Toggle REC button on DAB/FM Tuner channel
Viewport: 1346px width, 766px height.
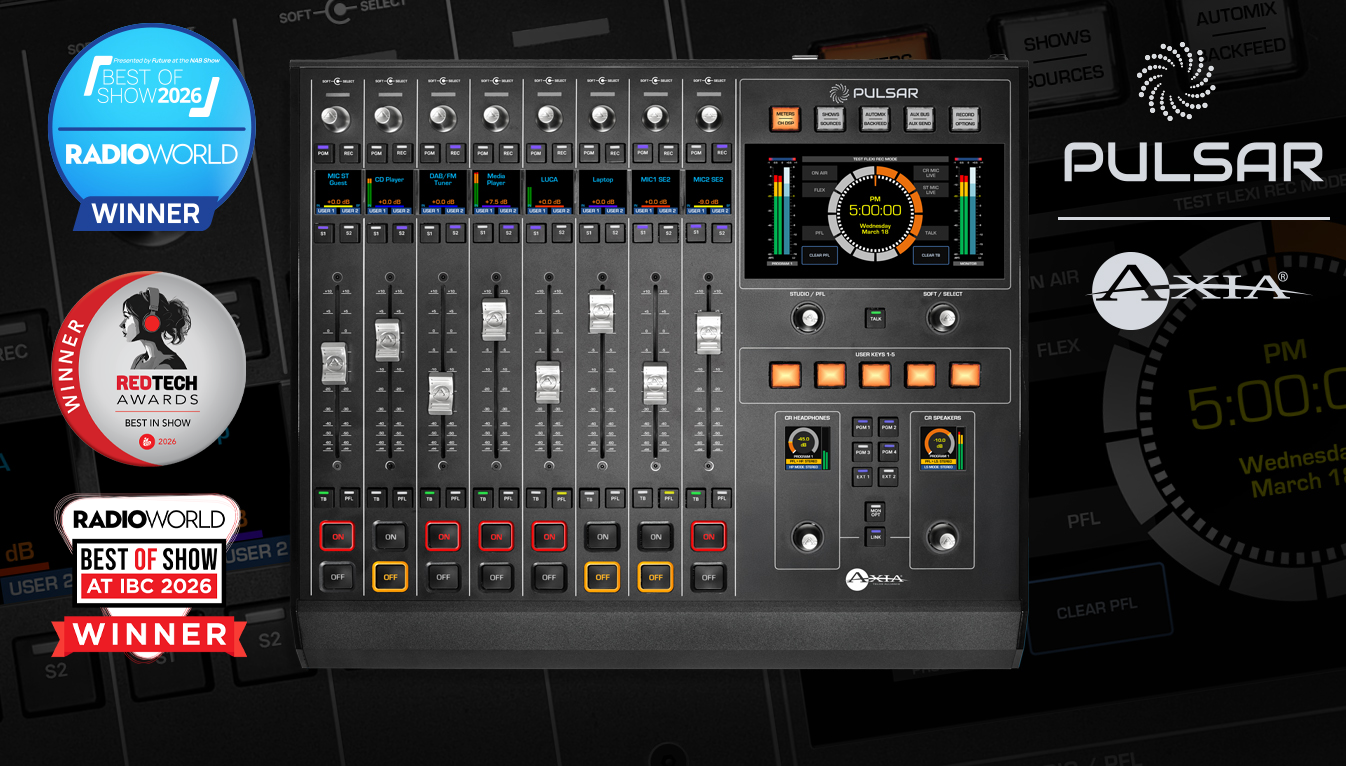[455, 153]
